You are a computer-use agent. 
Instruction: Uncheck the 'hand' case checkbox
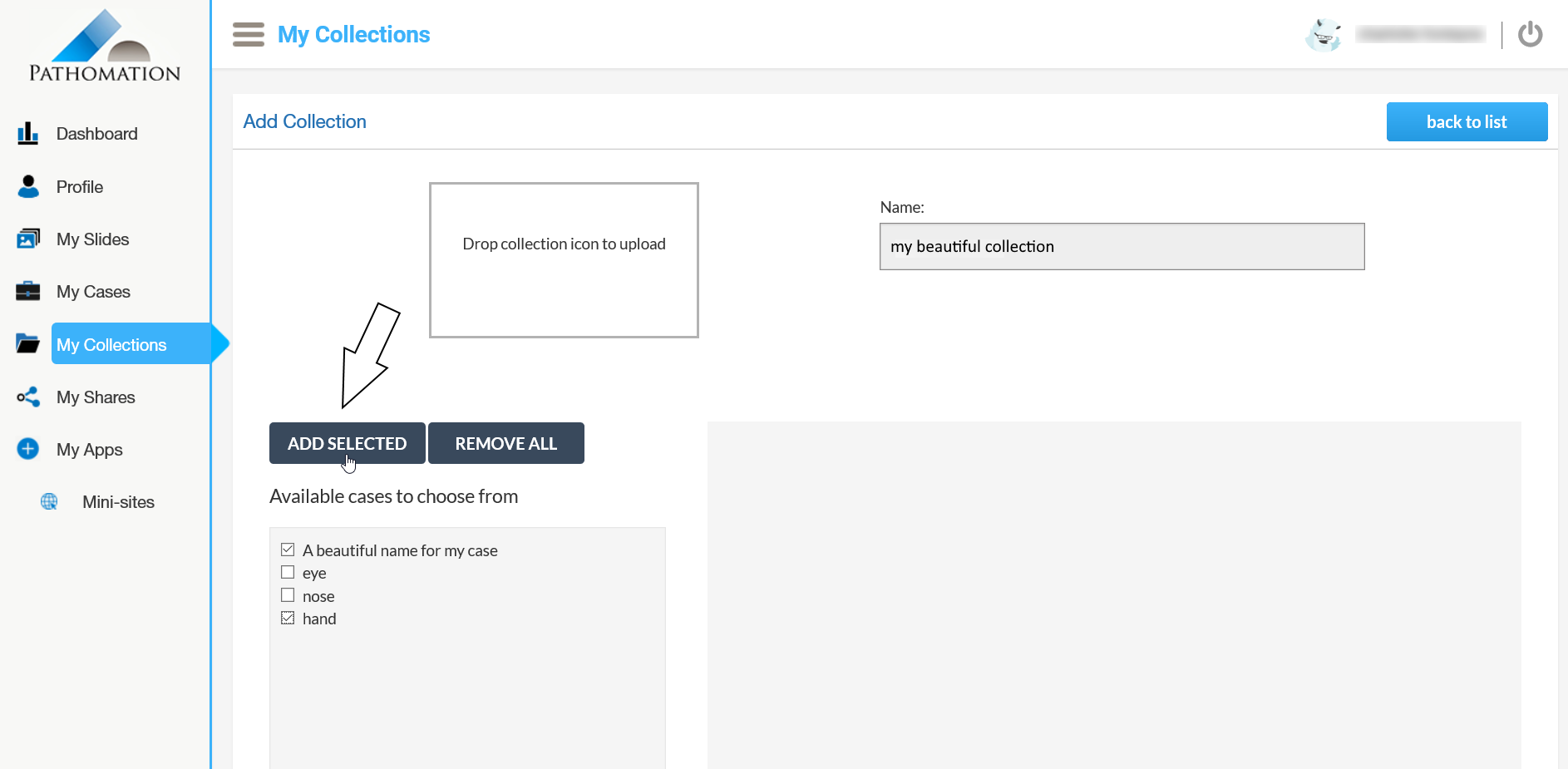(288, 618)
